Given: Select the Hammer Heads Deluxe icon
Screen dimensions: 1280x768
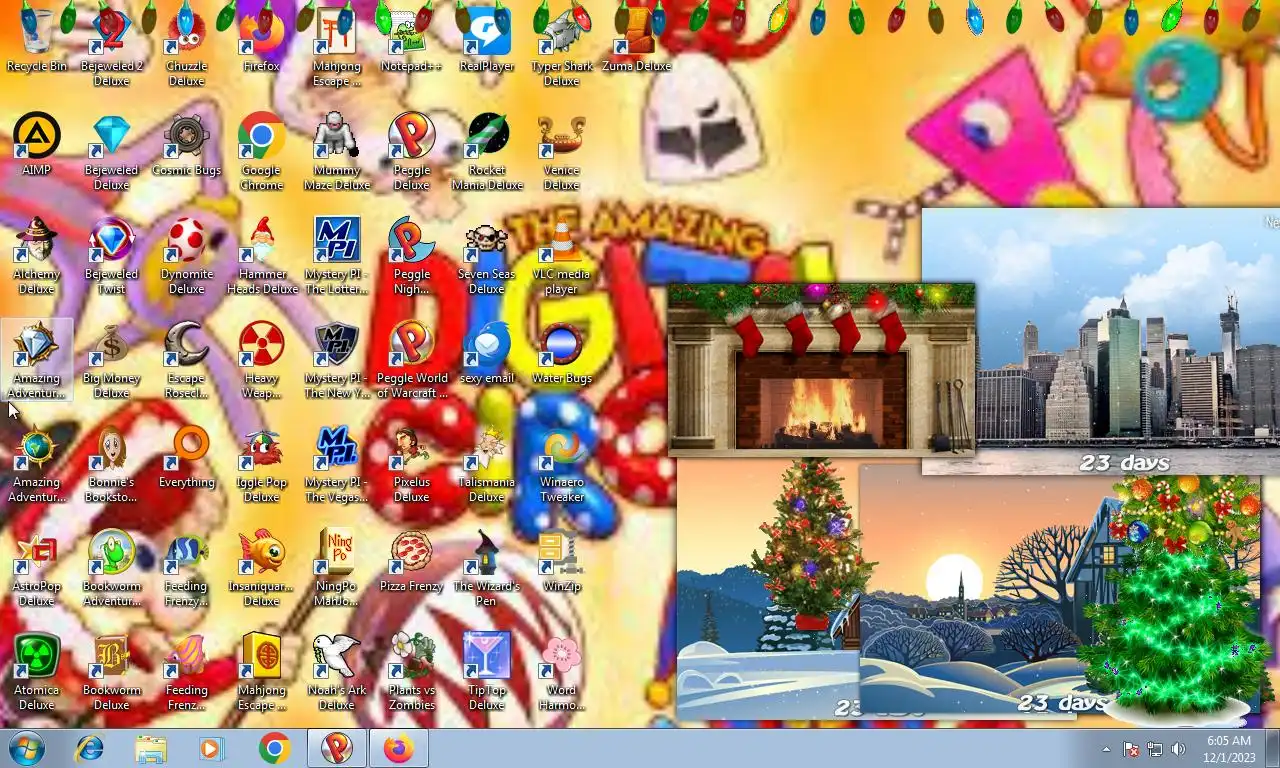Looking at the screenshot, I should pos(261,256).
